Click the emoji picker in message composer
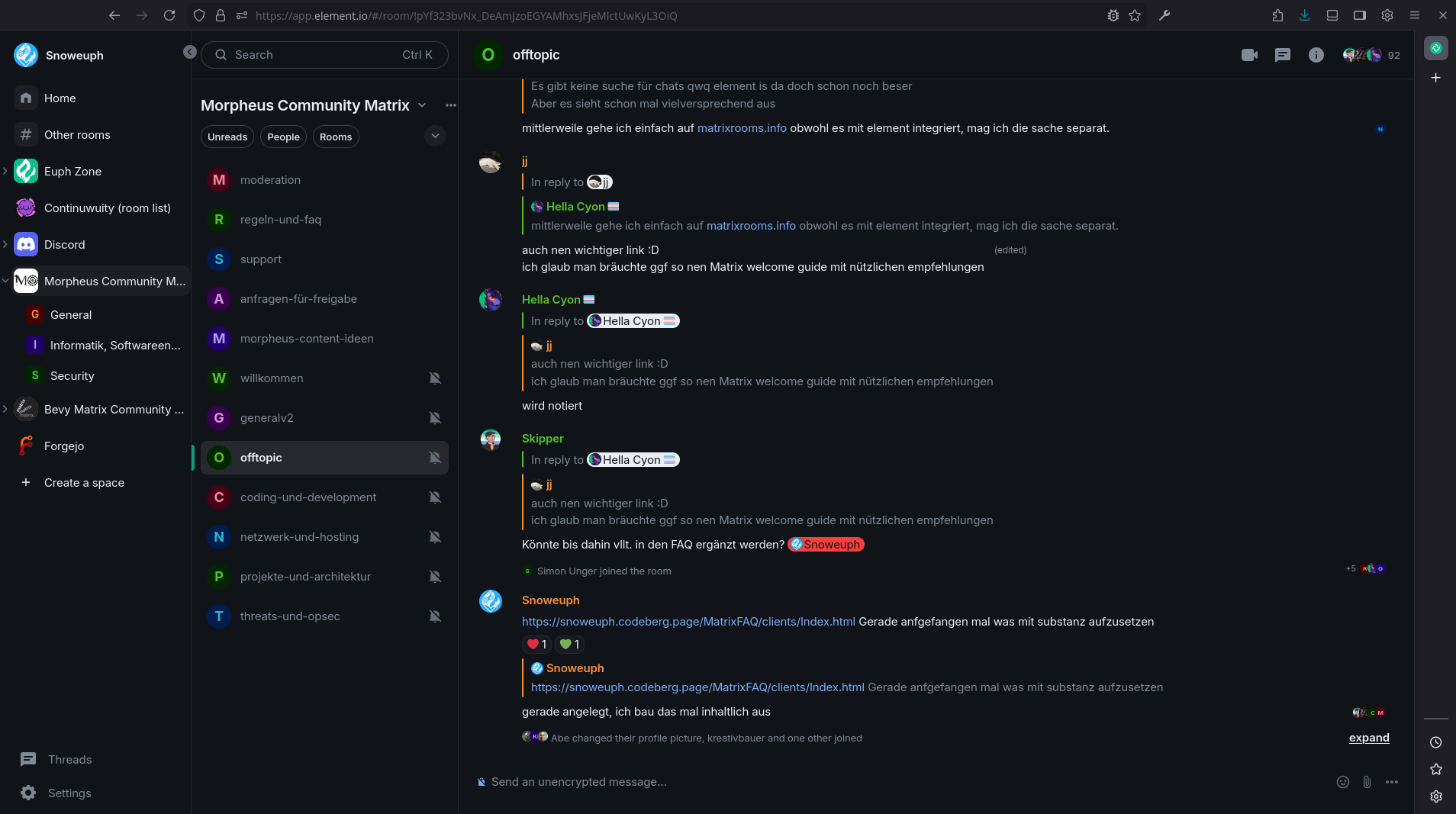Image resolution: width=1456 pixels, height=814 pixels. [x=1343, y=782]
